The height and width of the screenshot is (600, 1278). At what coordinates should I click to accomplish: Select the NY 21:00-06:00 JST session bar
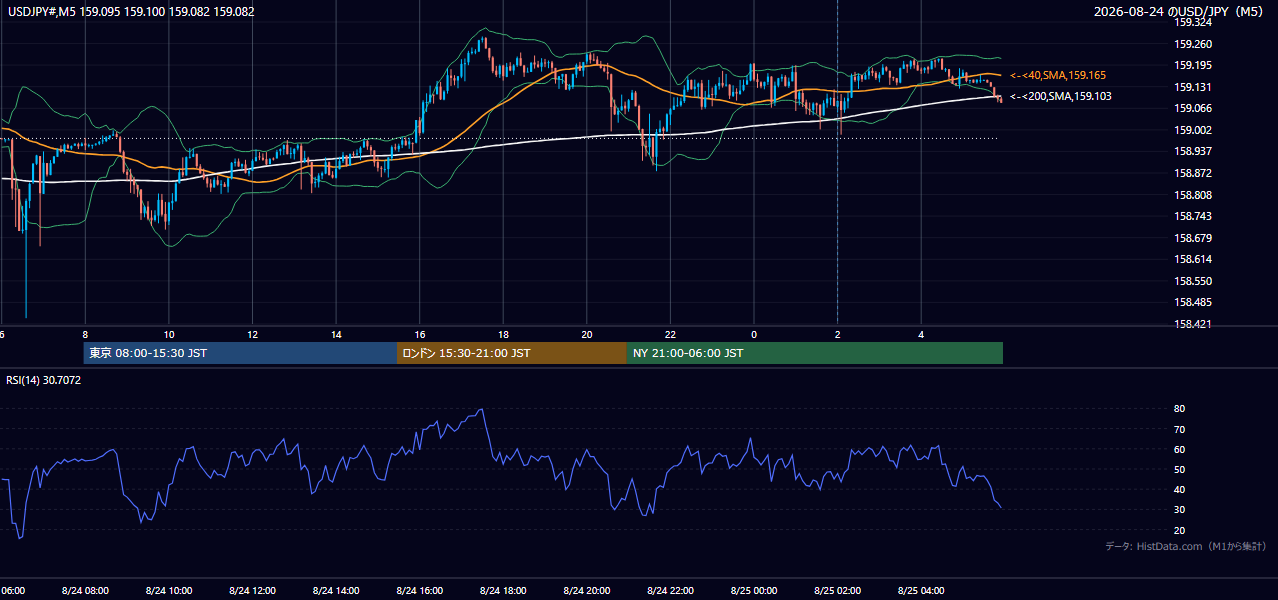pos(815,353)
